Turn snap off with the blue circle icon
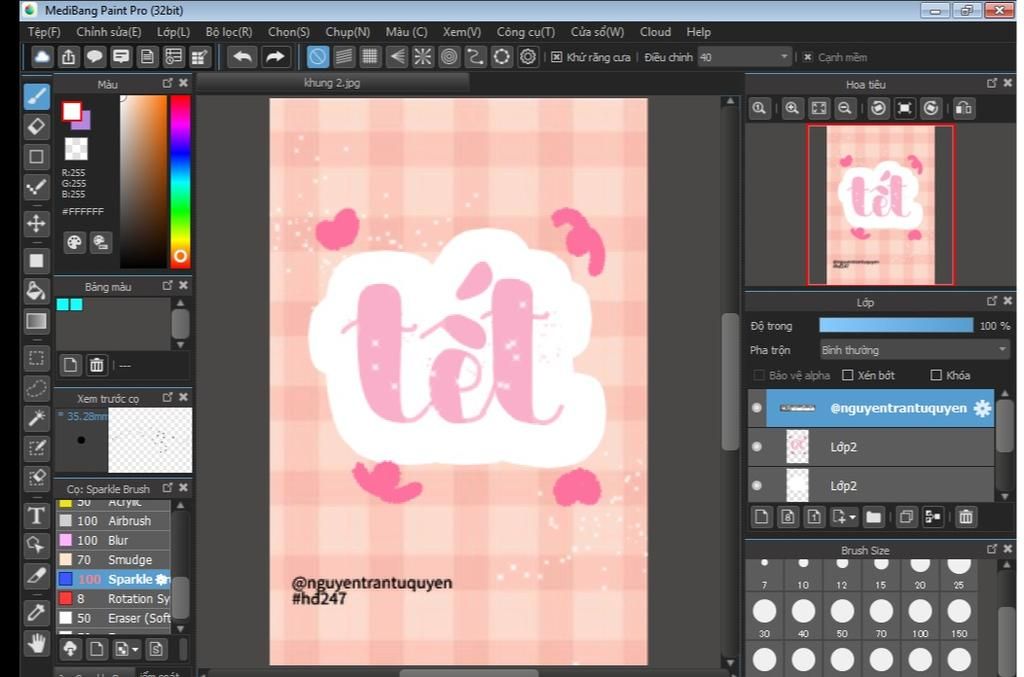 (x=317, y=57)
